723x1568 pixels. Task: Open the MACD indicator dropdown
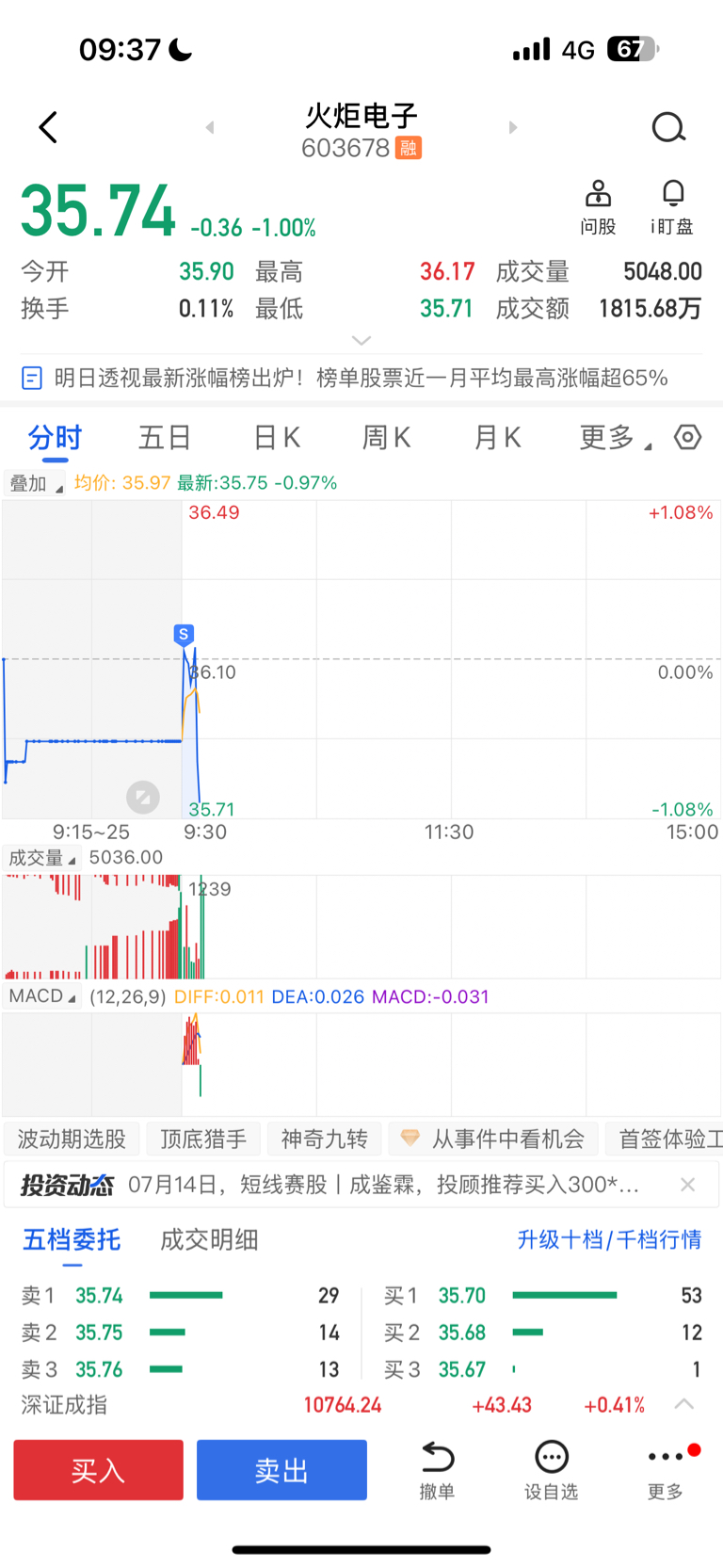pos(42,996)
